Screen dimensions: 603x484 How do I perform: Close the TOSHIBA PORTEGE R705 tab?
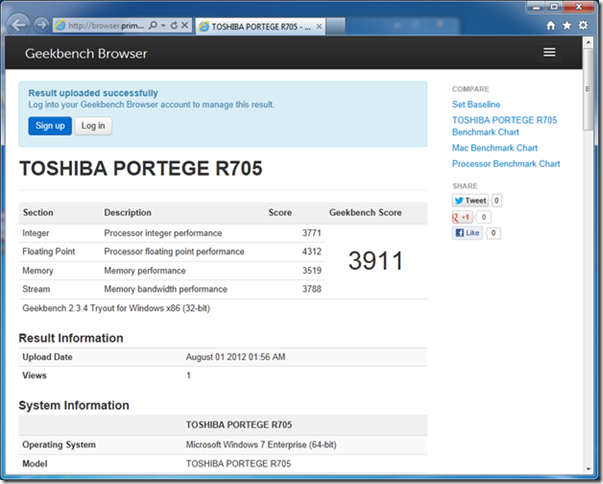point(319,27)
